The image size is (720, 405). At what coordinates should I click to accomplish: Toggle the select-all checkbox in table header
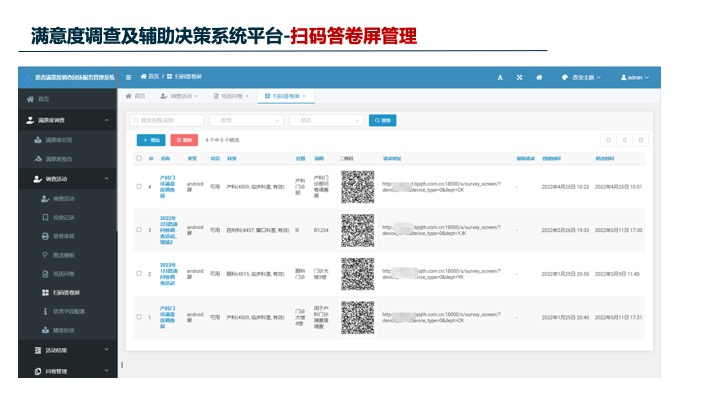[139, 158]
